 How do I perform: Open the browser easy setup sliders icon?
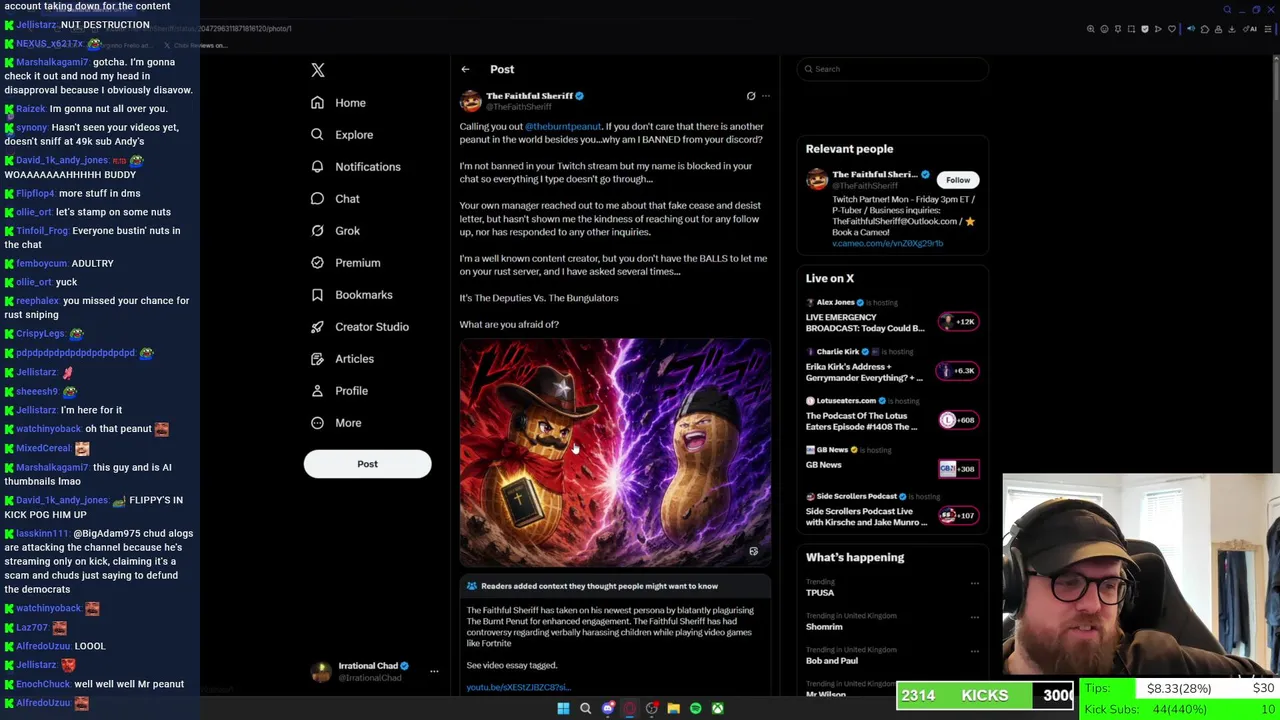(x=1268, y=29)
